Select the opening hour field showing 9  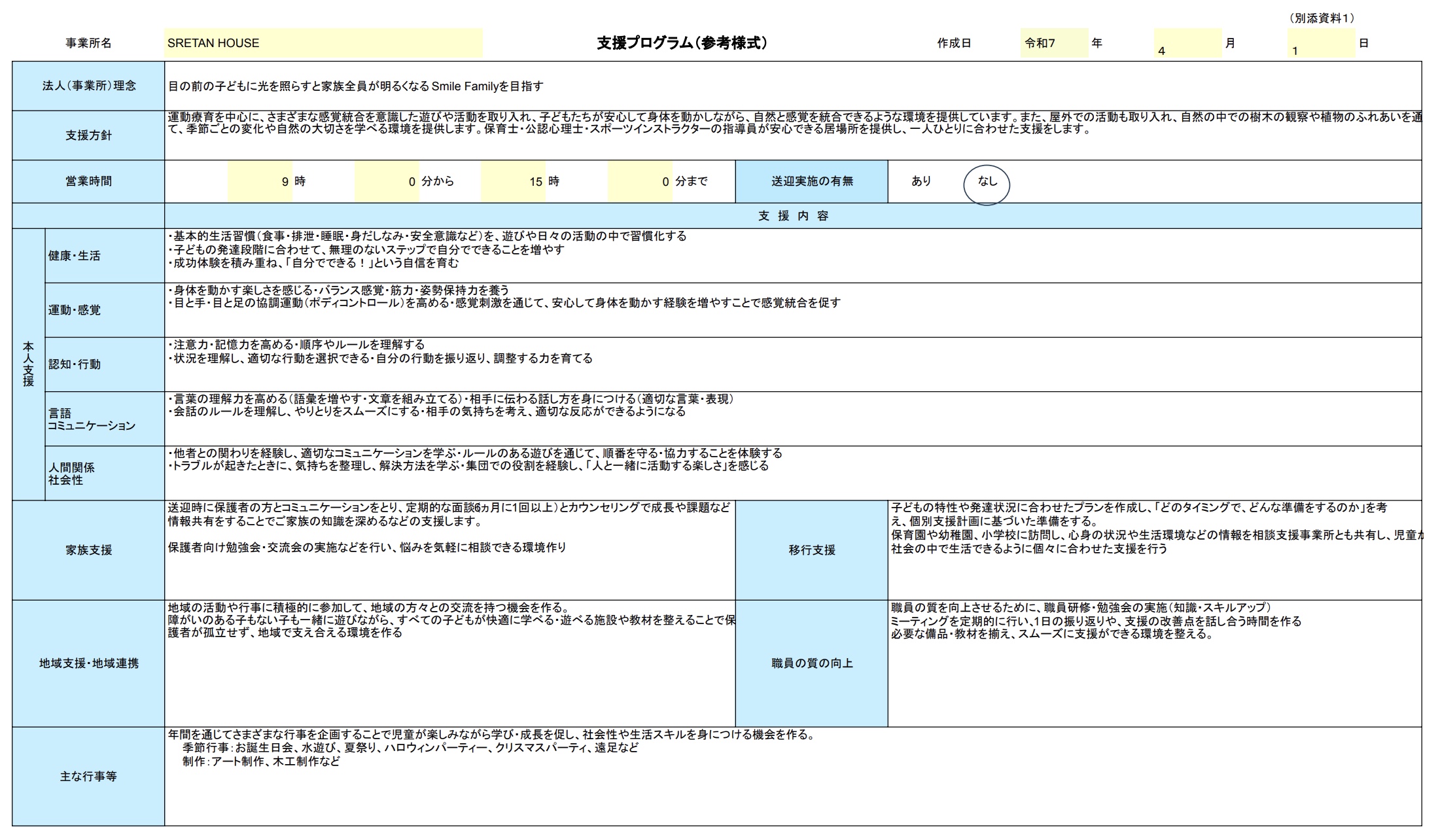tap(260, 181)
